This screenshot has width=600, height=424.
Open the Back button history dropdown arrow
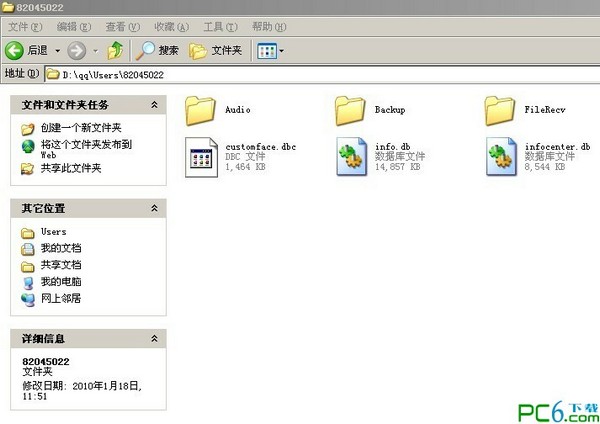point(57,51)
